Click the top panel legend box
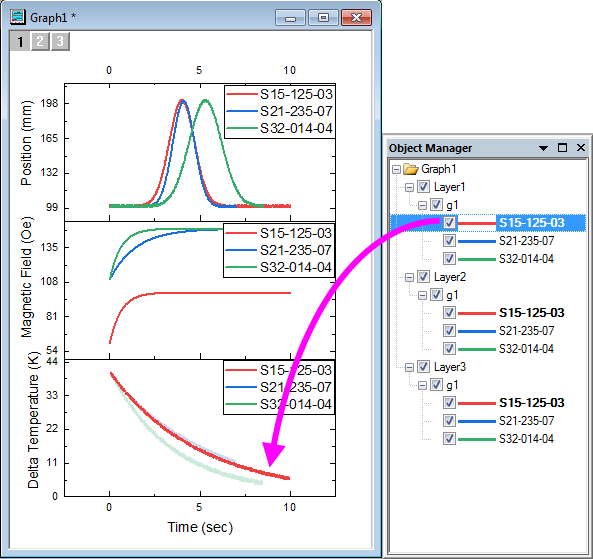Screen dimensions: 593x559 pos(280,112)
